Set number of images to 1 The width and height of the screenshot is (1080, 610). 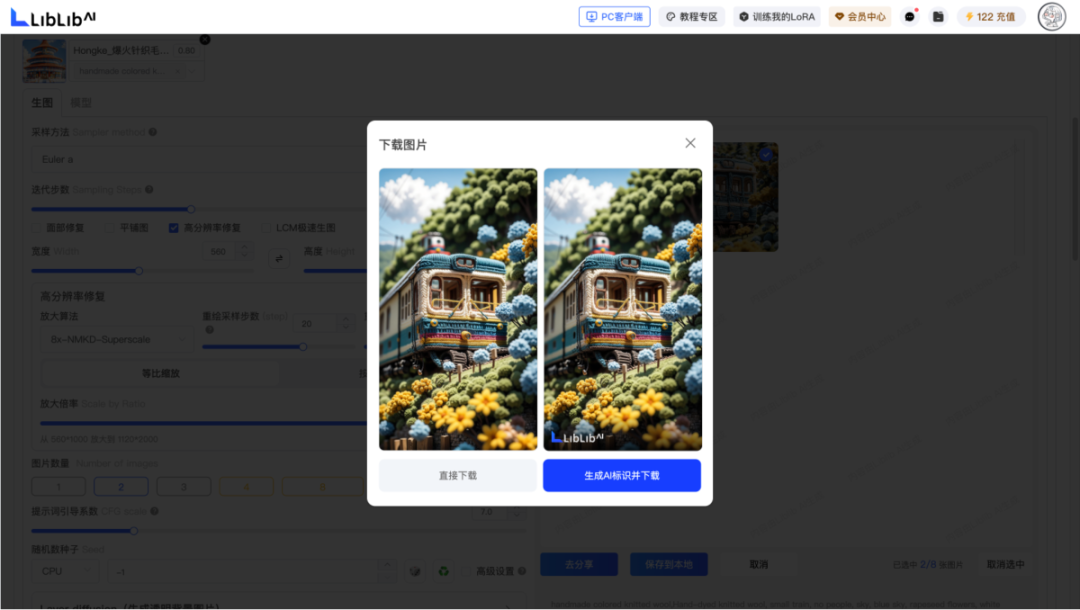pos(59,487)
